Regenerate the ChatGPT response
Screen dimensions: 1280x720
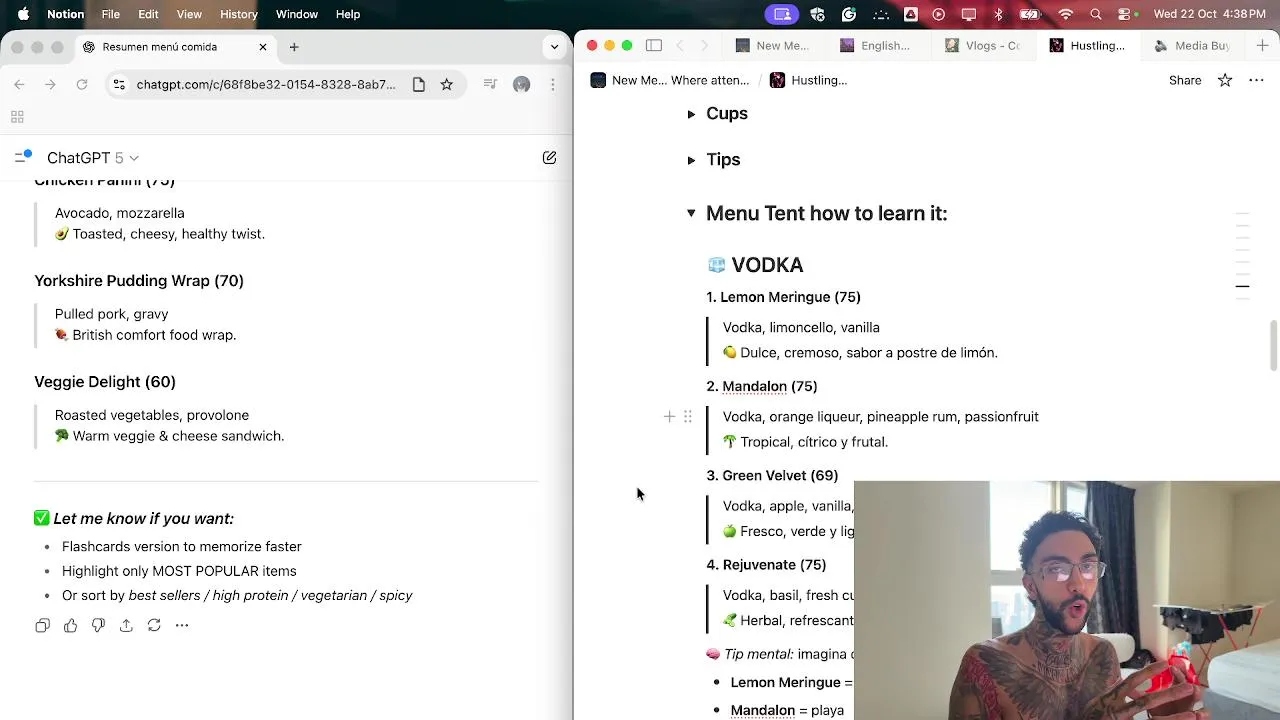(154, 625)
